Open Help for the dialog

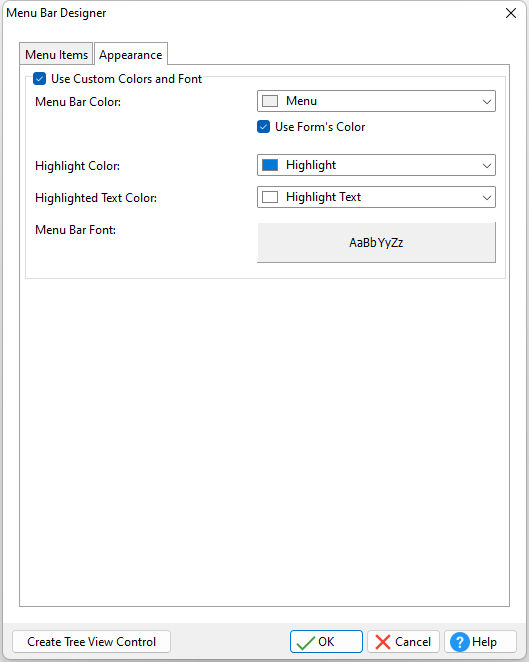(480, 642)
